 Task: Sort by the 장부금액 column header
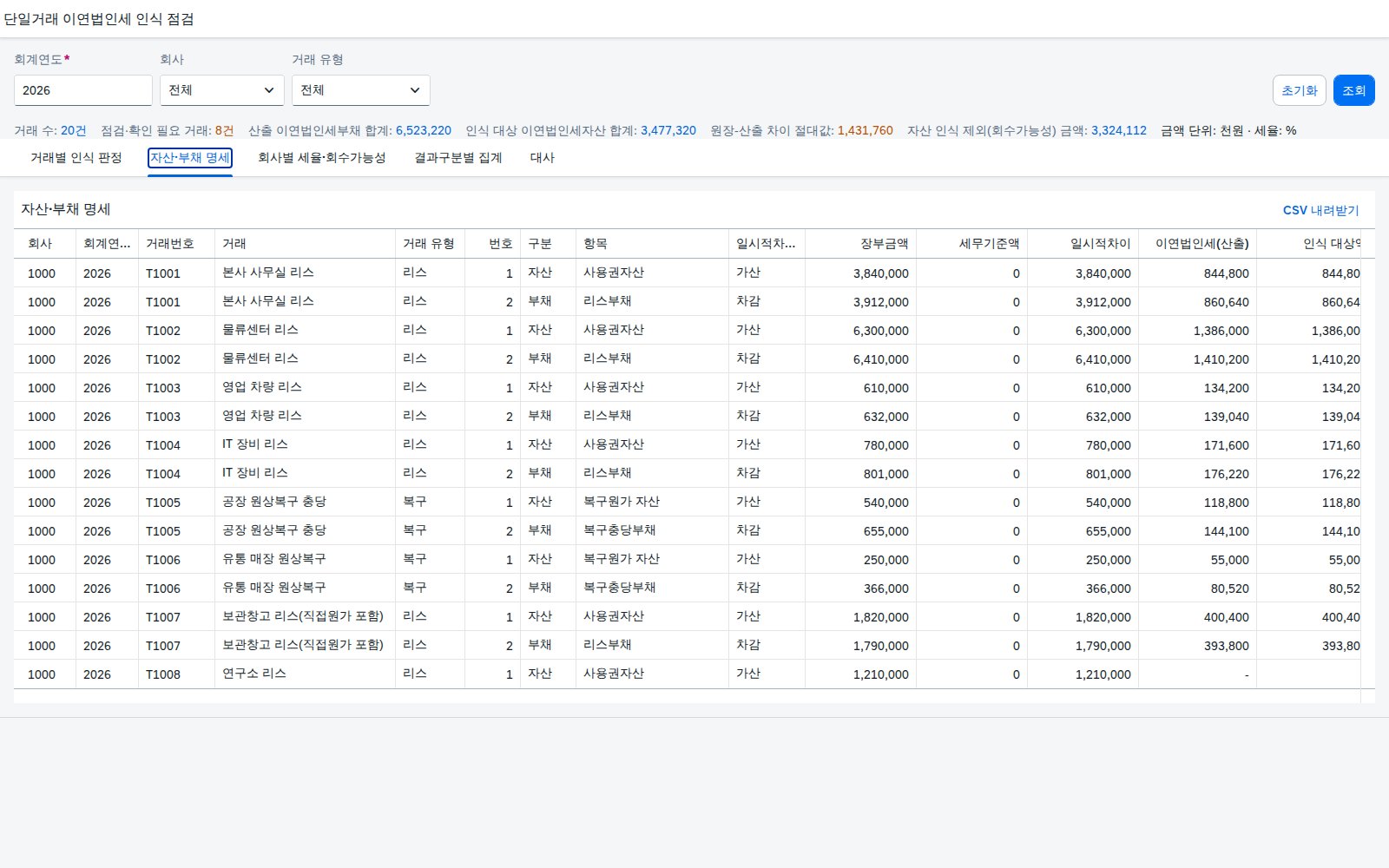(x=861, y=244)
